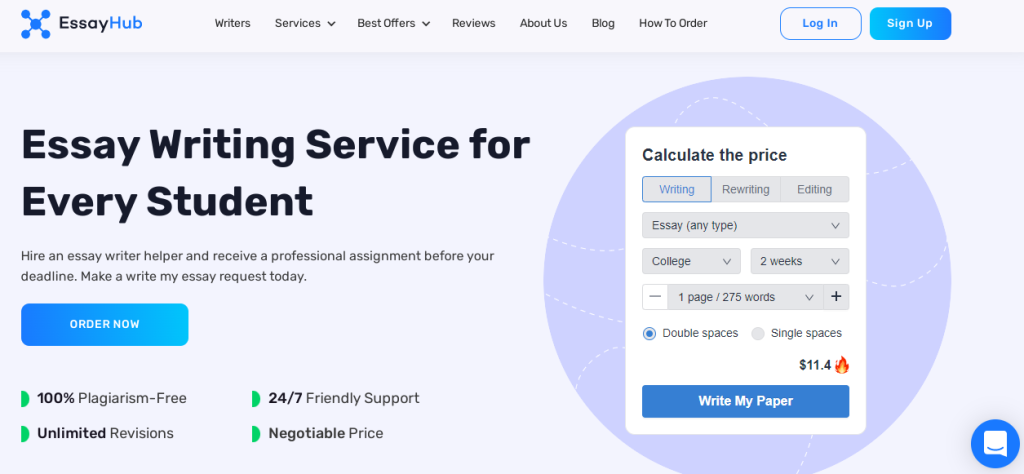The height and width of the screenshot is (474, 1024).
Task: Open the College academic level dropdown
Action: pos(691,261)
